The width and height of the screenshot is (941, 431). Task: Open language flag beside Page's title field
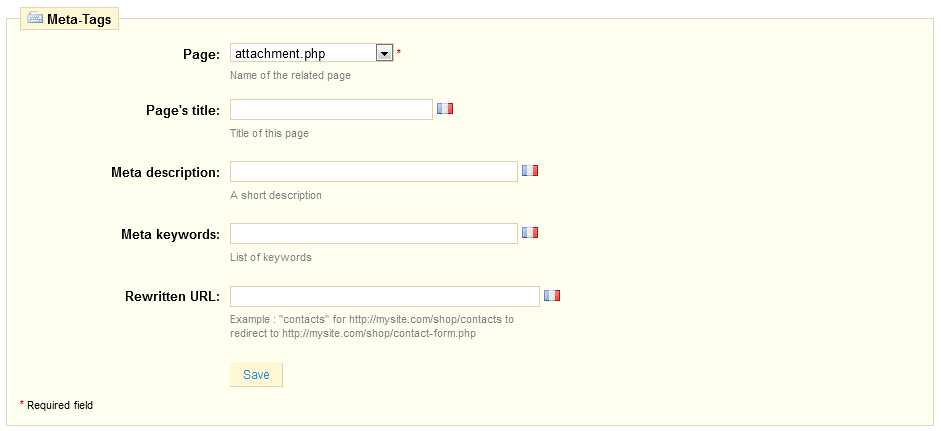click(445, 109)
